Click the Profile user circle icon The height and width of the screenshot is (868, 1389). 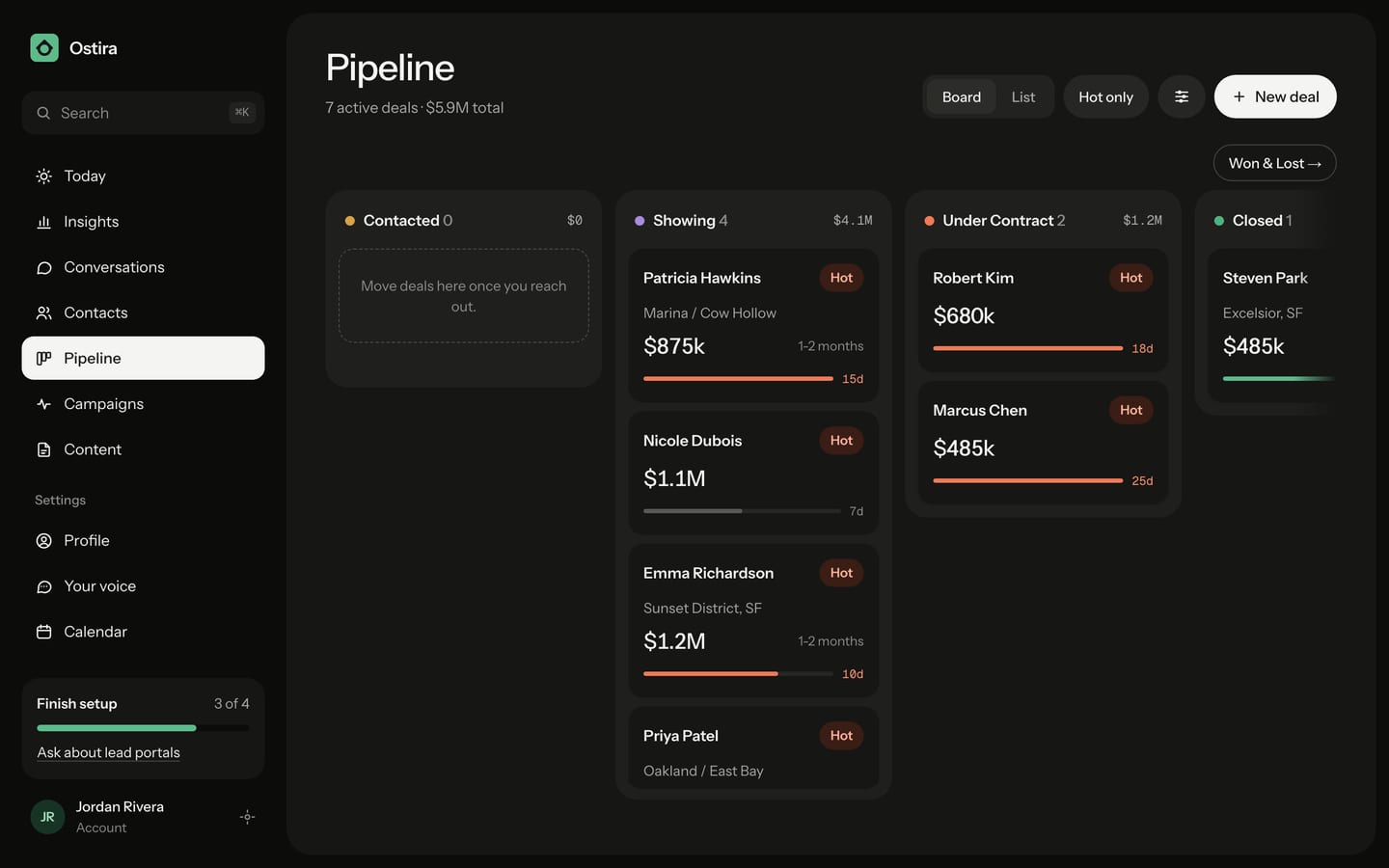pos(43,541)
